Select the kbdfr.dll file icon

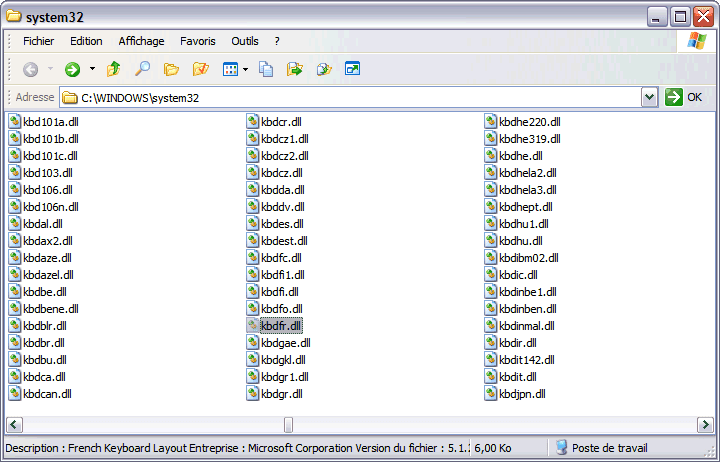tap(252, 325)
